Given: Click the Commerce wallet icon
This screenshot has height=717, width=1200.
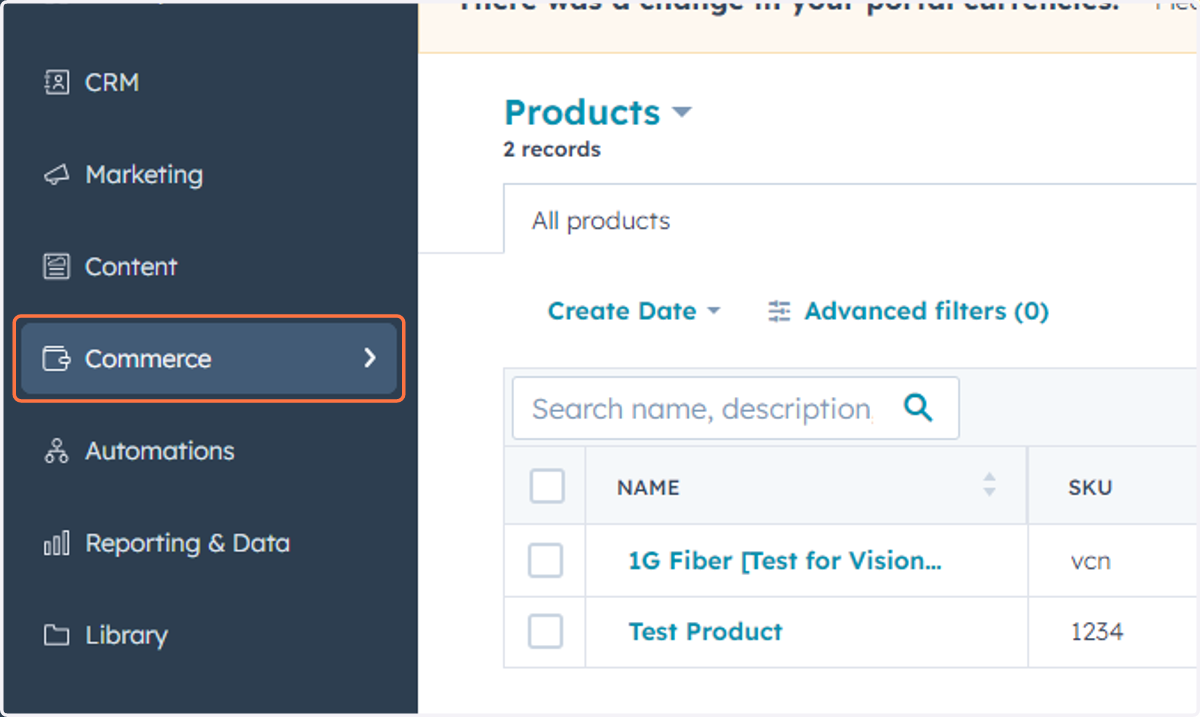Looking at the screenshot, I should (x=57, y=359).
